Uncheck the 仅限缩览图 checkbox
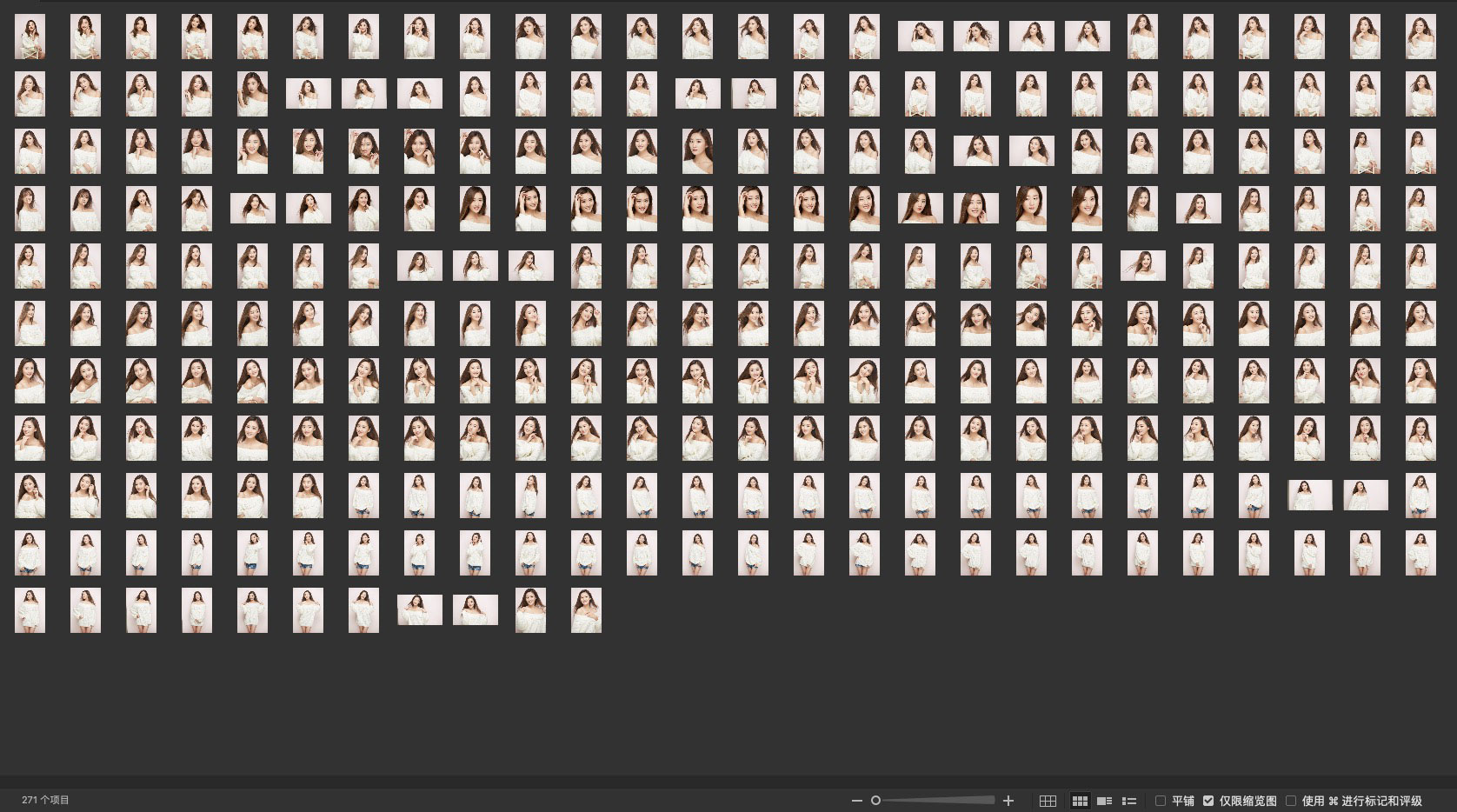Screen dimensions: 1457x812 coord(1208,801)
